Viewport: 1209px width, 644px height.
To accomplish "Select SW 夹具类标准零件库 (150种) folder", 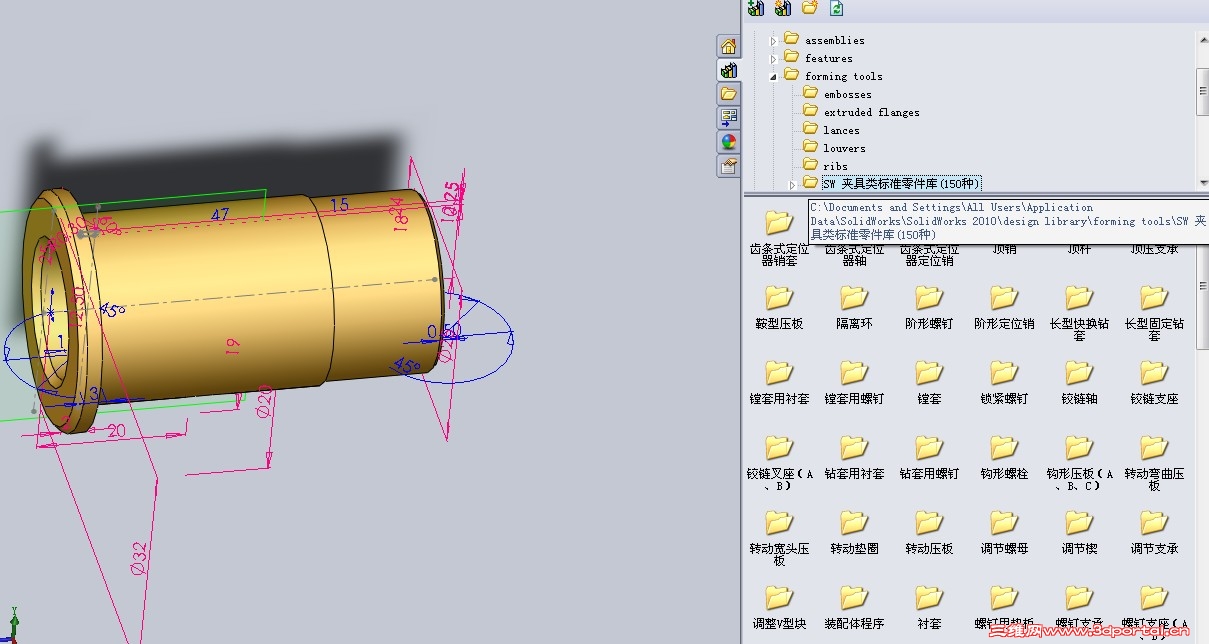I will click(892, 184).
